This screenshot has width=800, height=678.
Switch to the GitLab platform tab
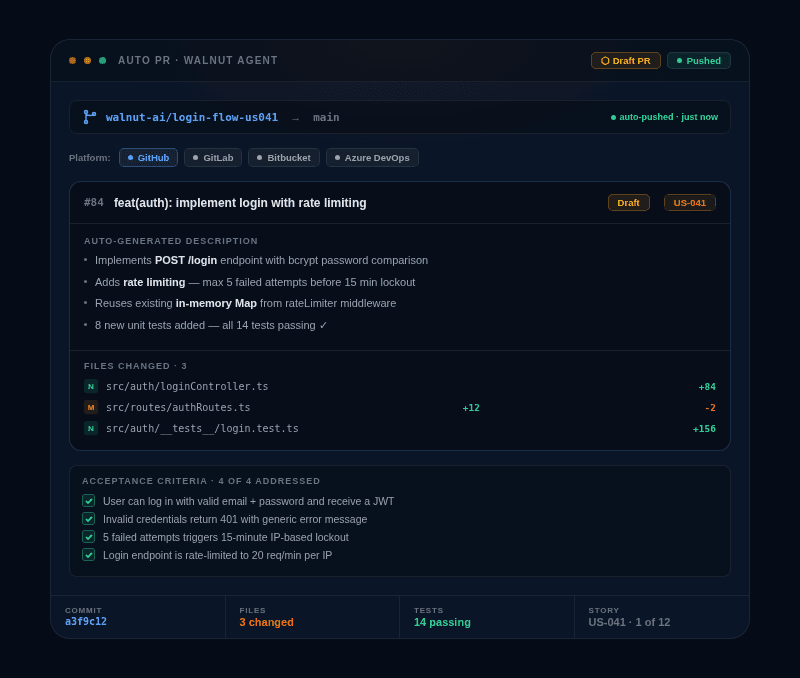212,157
